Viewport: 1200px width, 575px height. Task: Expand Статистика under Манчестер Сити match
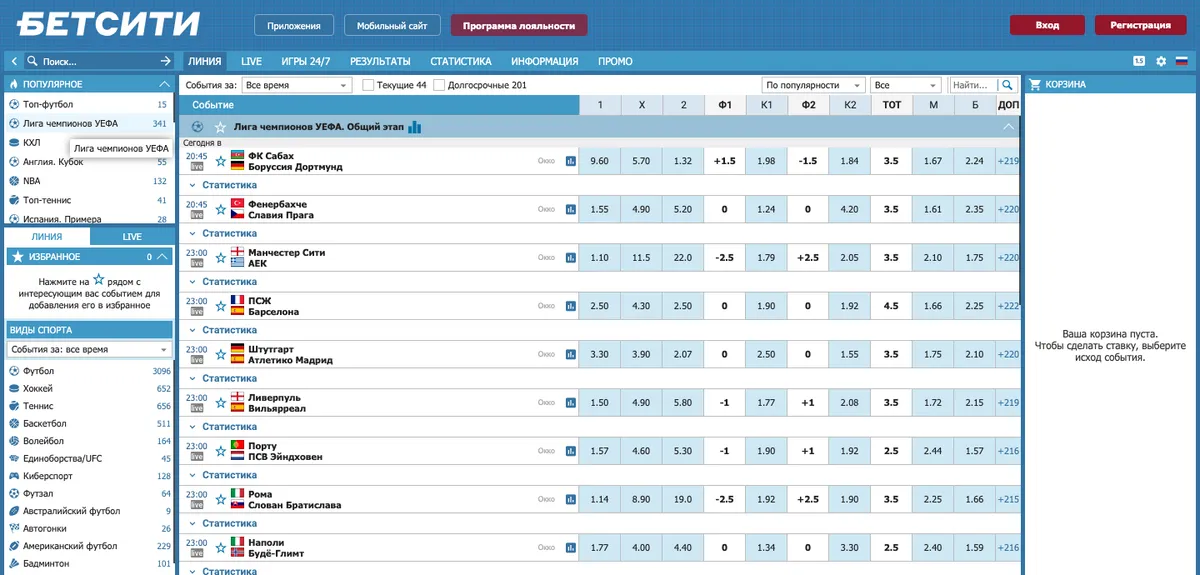click(x=229, y=282)
